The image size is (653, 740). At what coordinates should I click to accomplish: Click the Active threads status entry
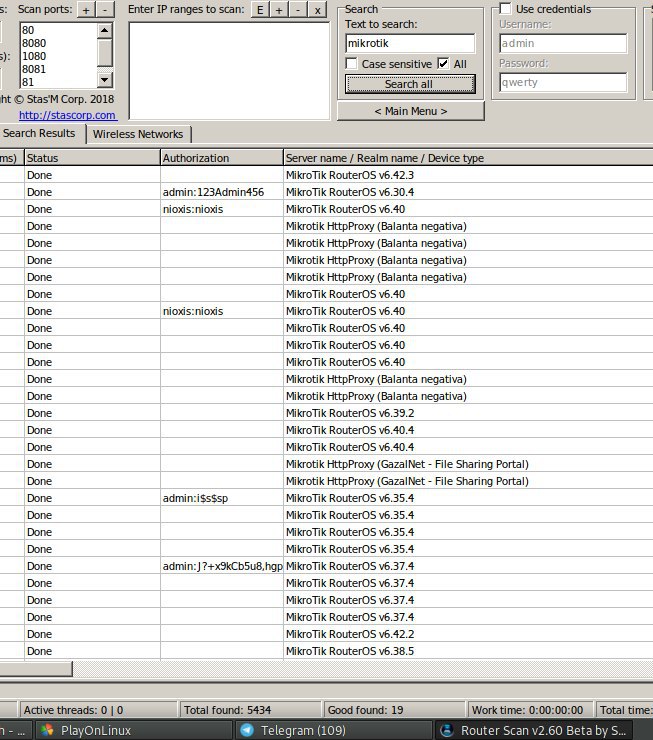pos(98,710)
